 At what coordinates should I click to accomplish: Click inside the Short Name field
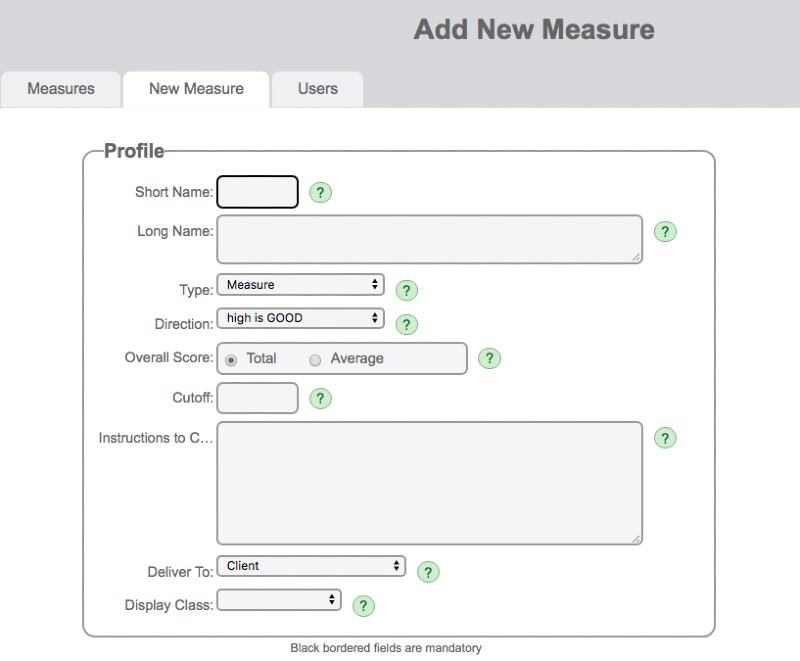(257, 191)
